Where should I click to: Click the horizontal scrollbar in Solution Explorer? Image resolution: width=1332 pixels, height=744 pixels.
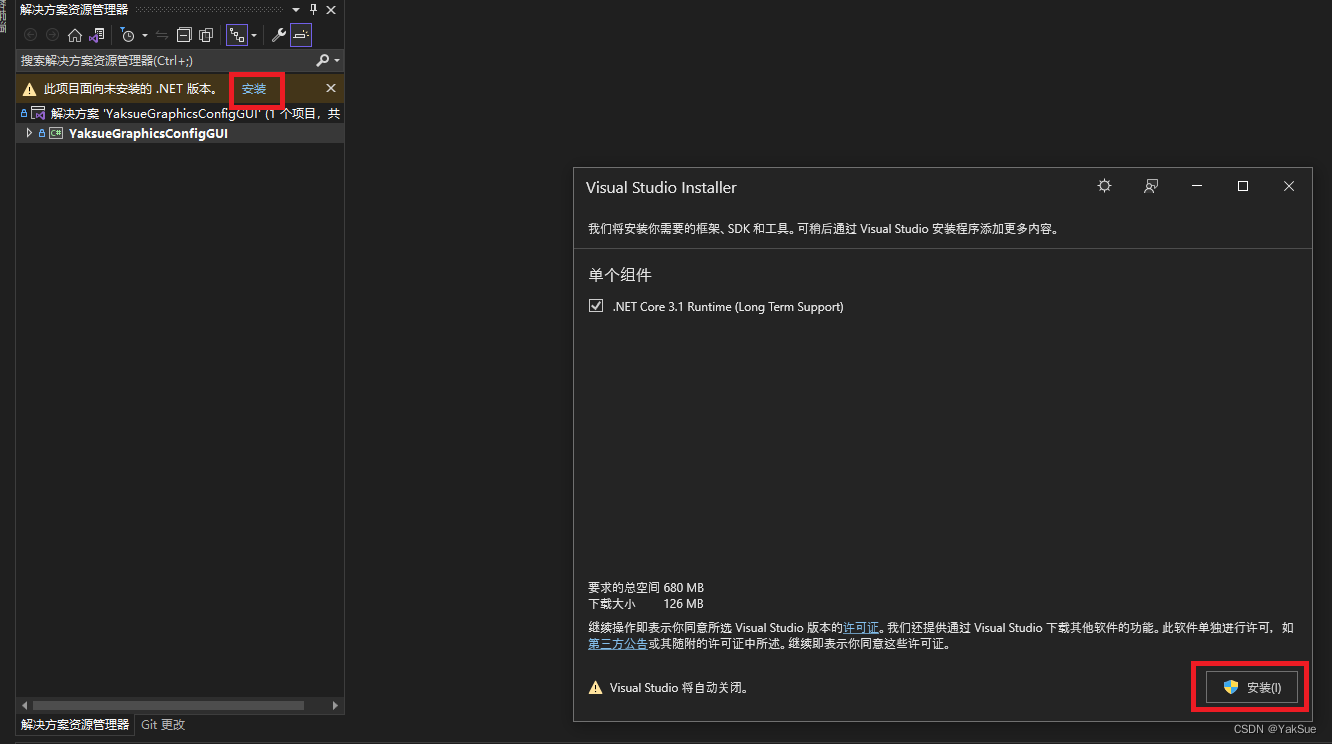(x=167, y=705)
